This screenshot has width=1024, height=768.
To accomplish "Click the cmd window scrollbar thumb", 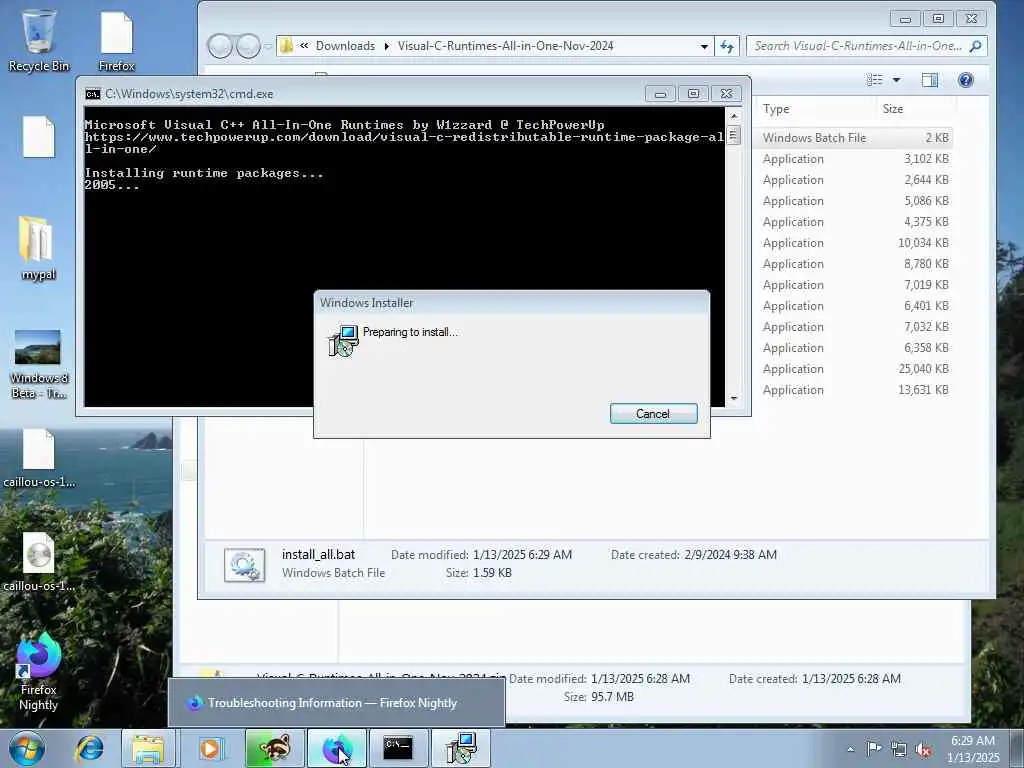I will coord(733,136).
